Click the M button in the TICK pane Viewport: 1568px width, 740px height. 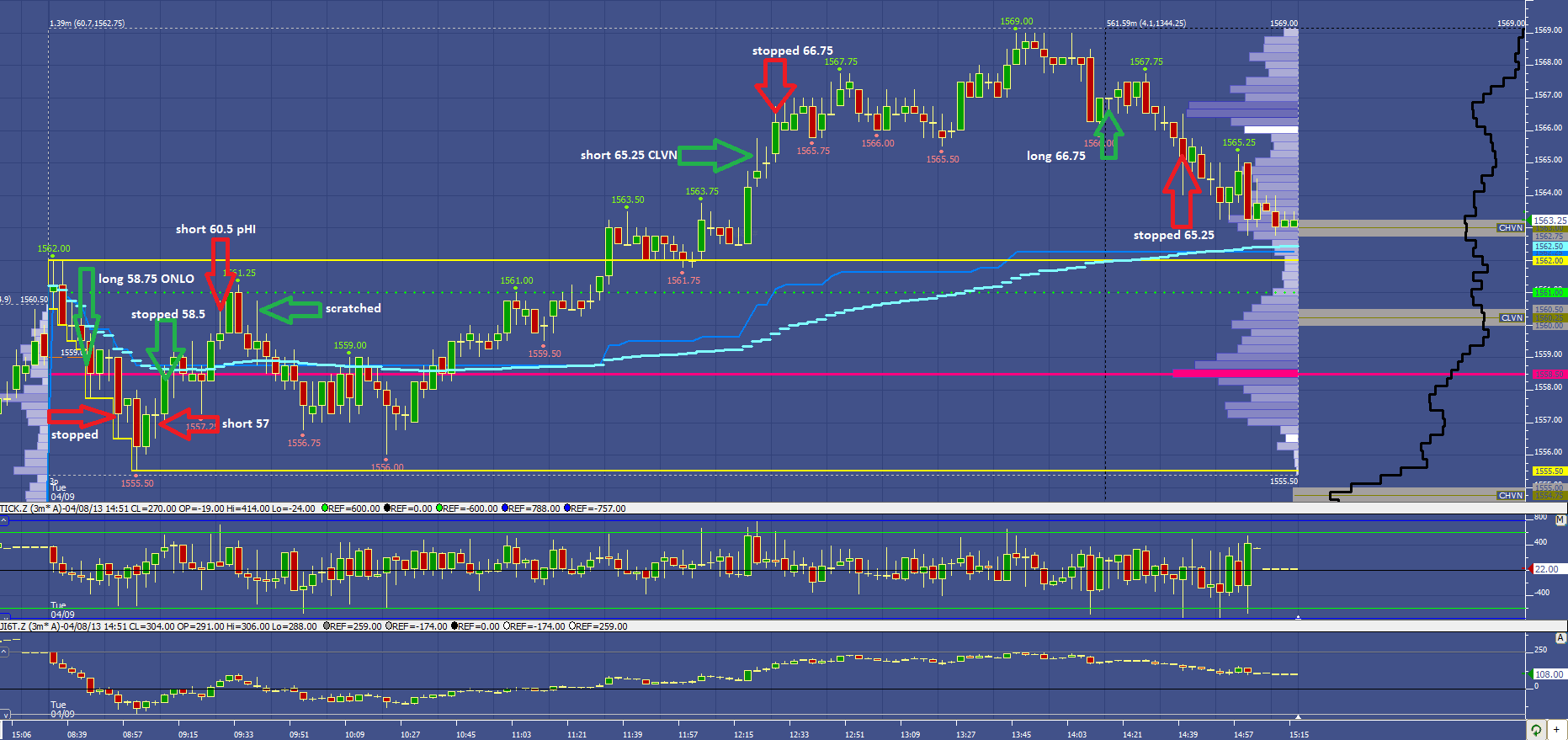pos(1560,521)
